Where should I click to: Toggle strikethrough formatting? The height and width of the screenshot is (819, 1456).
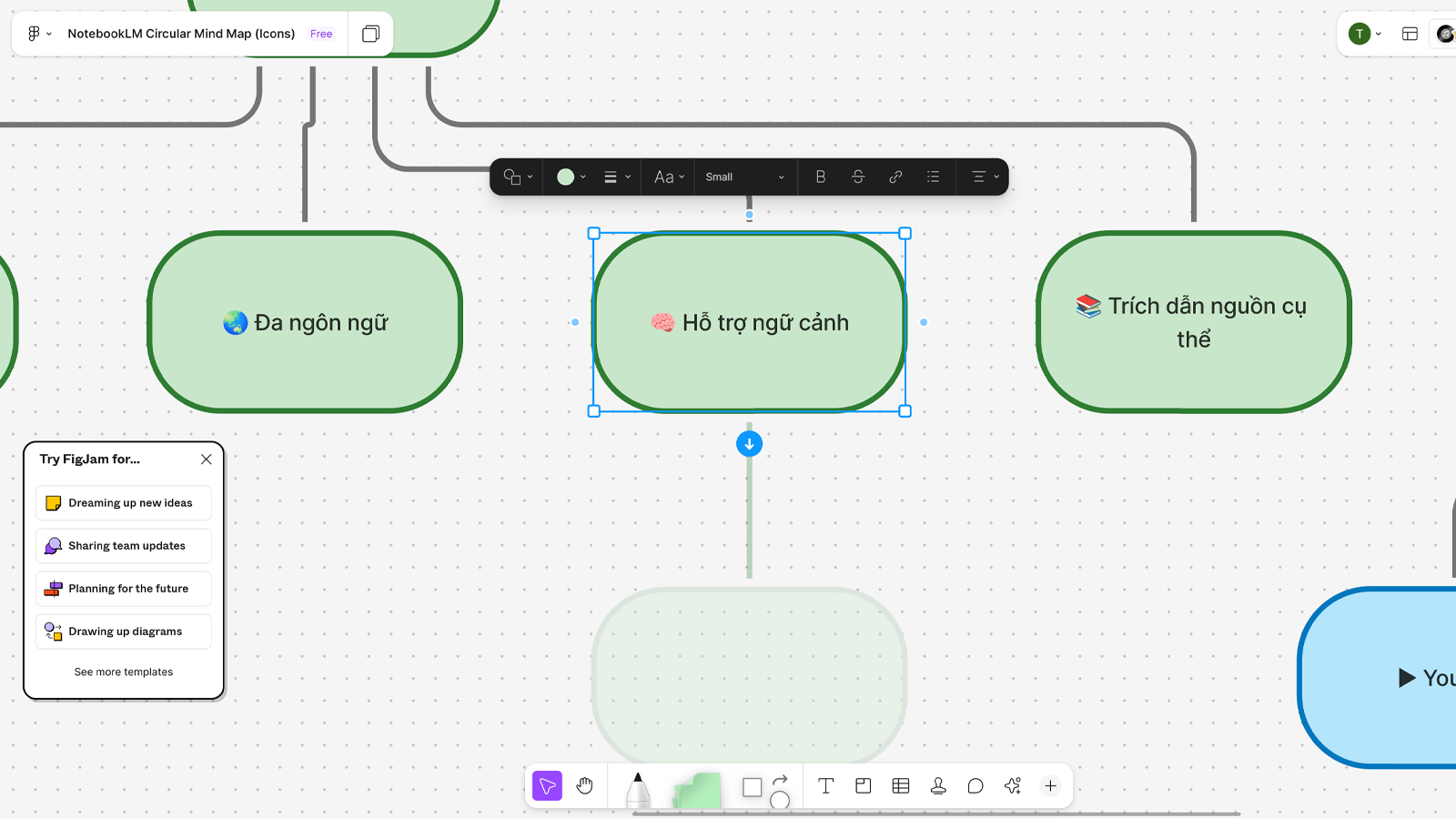pos(858,177)
